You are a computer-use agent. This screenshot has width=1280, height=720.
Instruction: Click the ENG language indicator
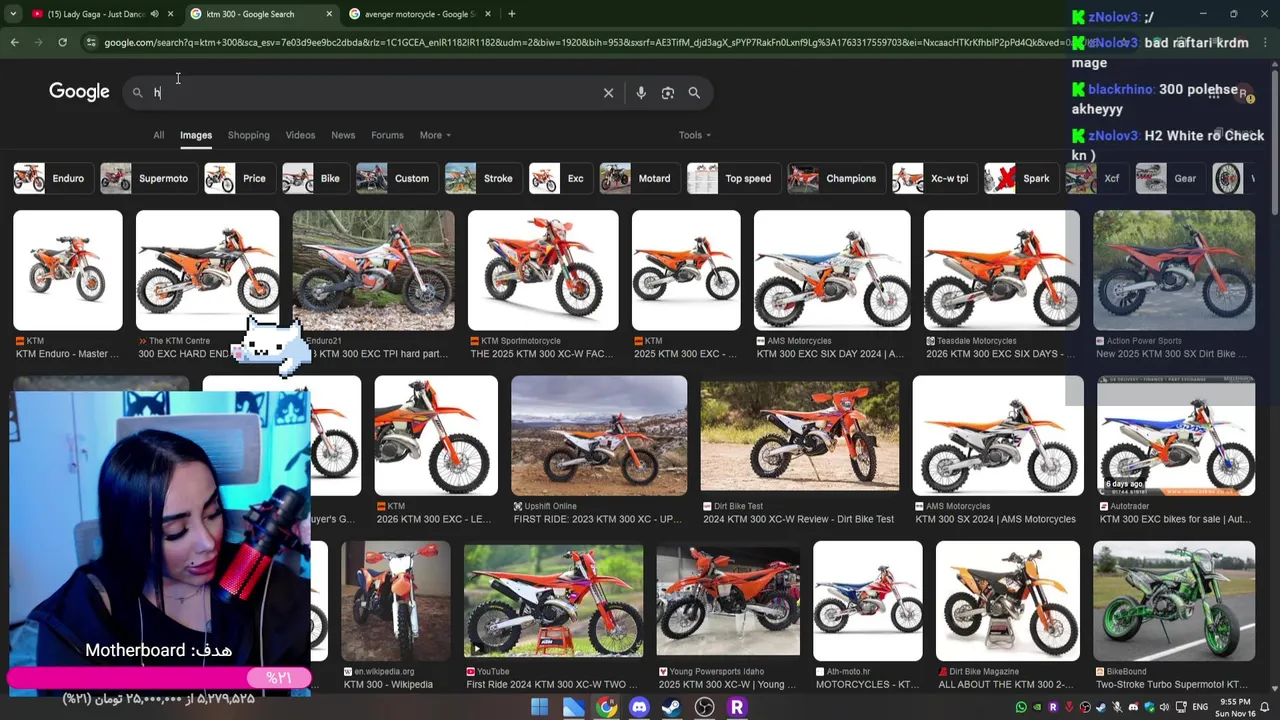click(x=1199, y=707)
